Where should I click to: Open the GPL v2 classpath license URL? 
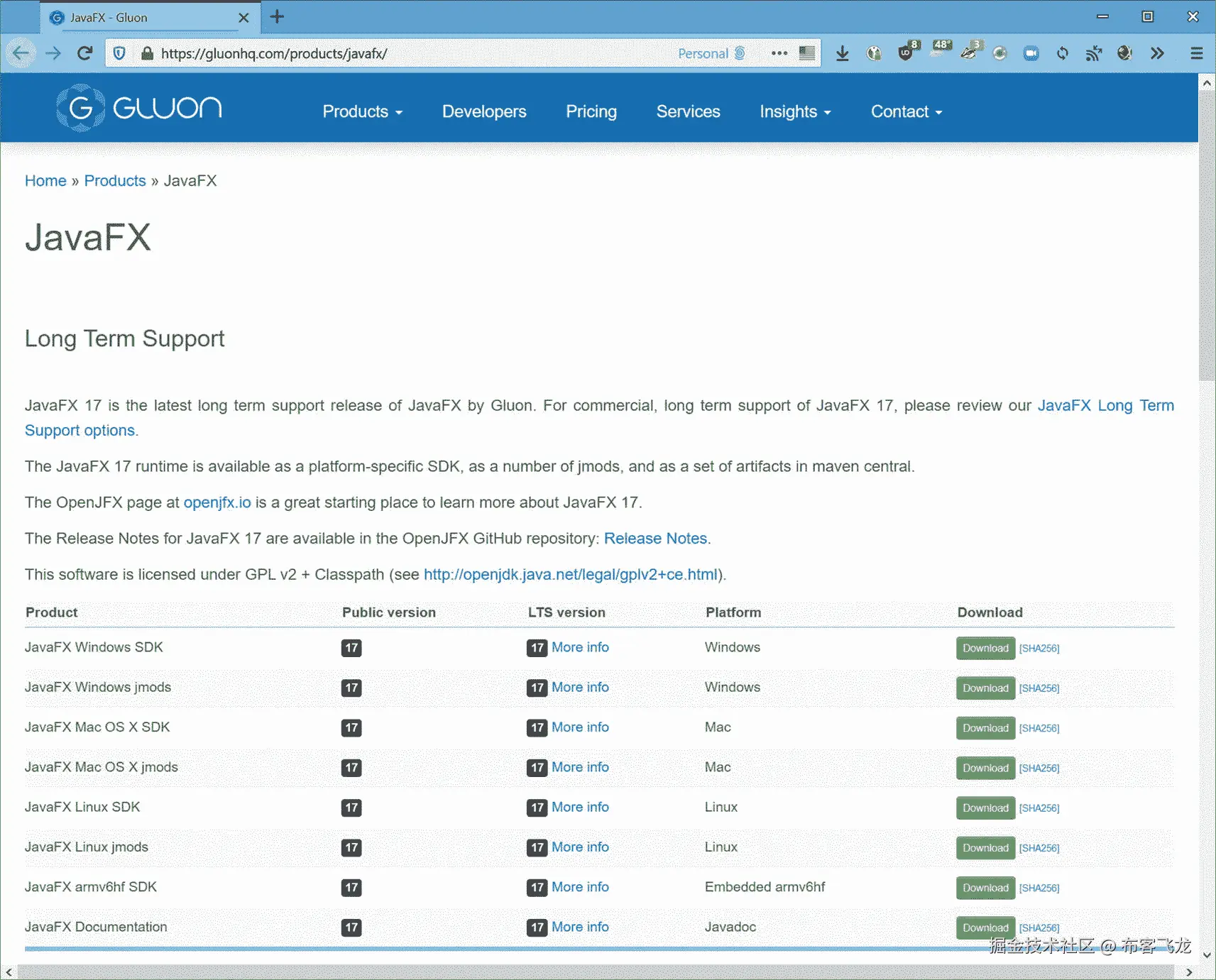[571, 575]
